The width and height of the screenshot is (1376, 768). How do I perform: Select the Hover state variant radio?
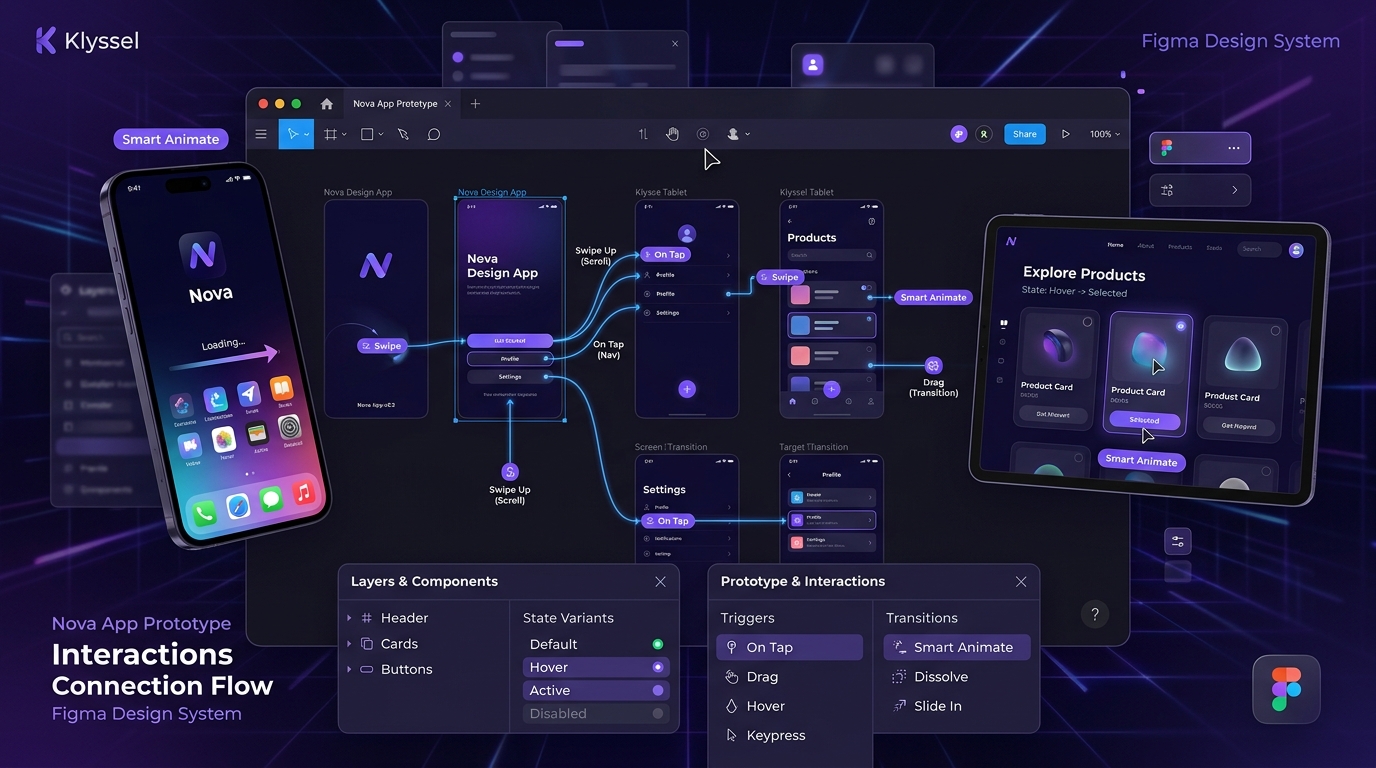(x=658, y=667)
